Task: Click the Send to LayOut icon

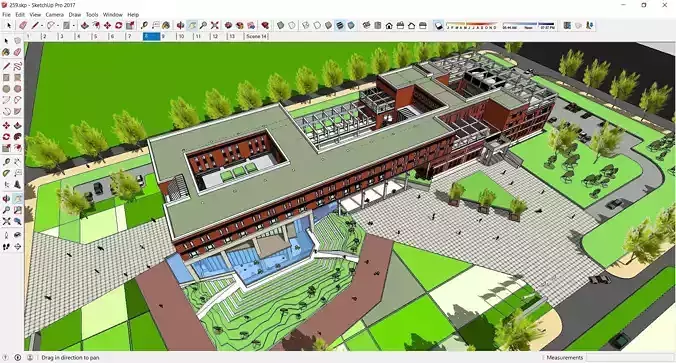Action: click(251, 25)
